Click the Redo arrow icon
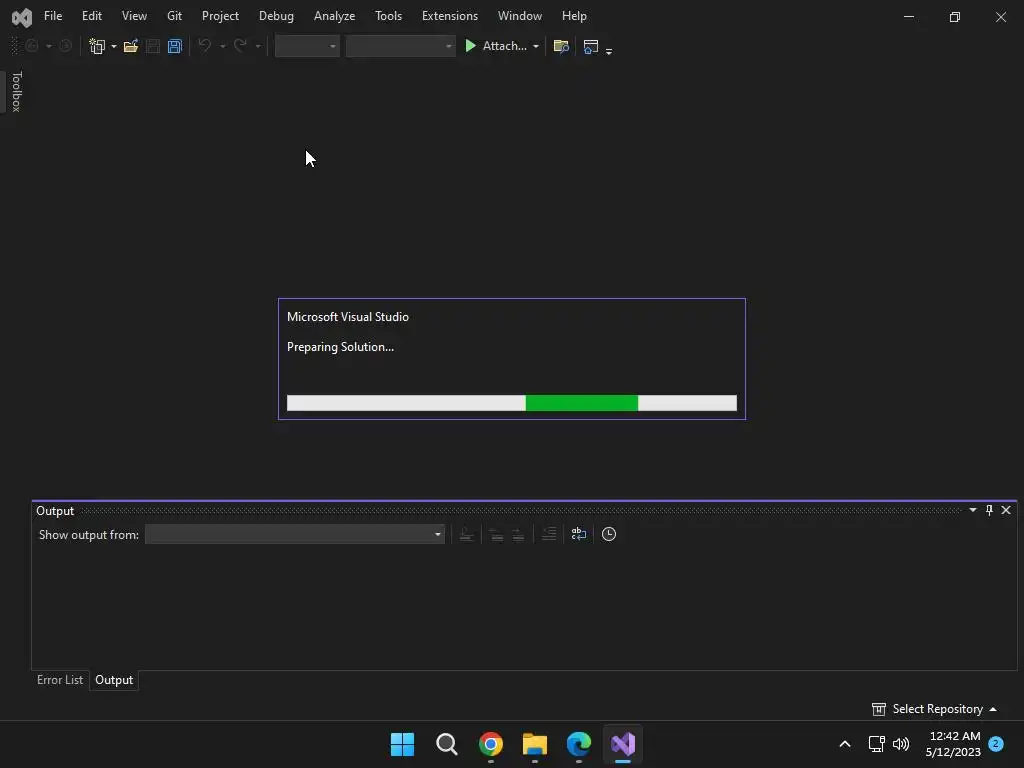Viewport: 1024px width, 768px height. pos(240,46)
